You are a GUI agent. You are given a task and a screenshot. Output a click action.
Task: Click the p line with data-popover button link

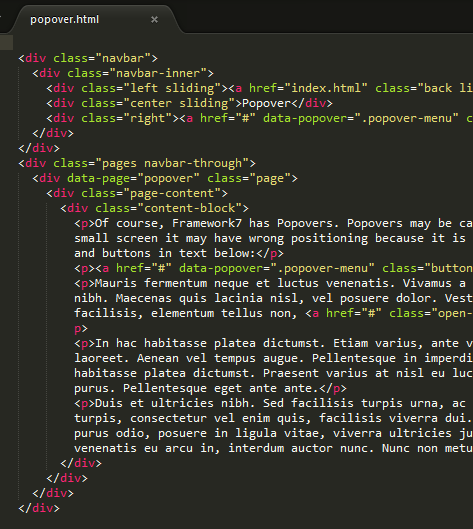pos(274,268)
